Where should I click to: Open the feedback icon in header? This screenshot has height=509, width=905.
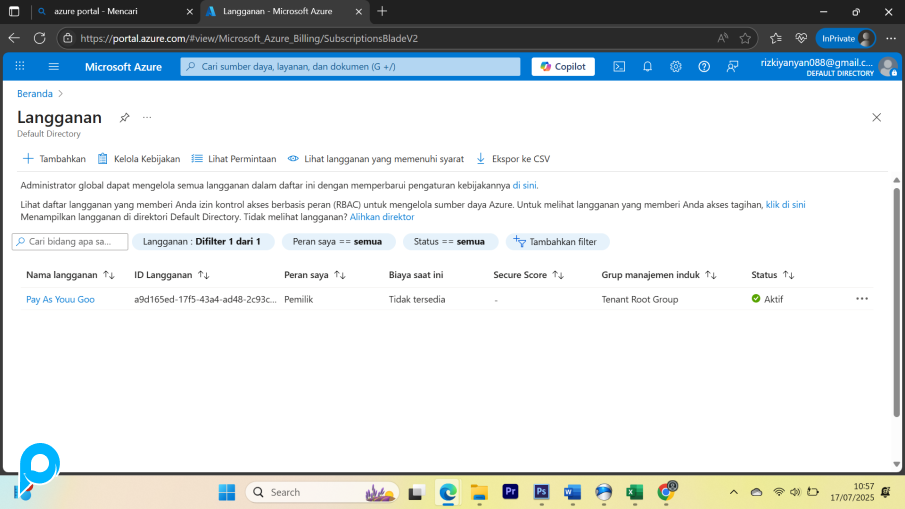point(733,67)
